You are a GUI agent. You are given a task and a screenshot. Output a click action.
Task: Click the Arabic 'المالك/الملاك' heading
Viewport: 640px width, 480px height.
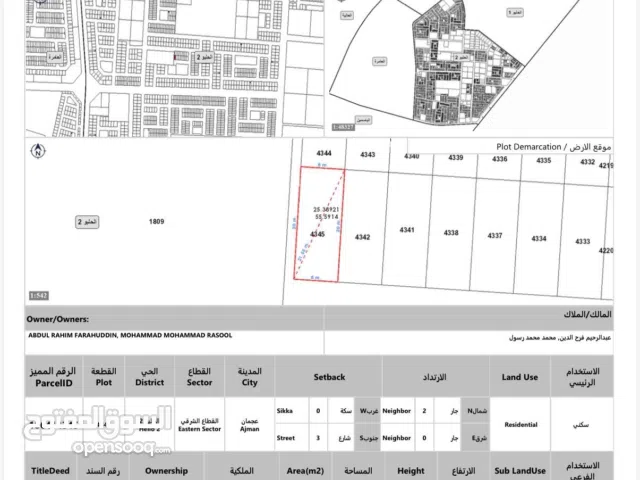(x=587, y=314)
